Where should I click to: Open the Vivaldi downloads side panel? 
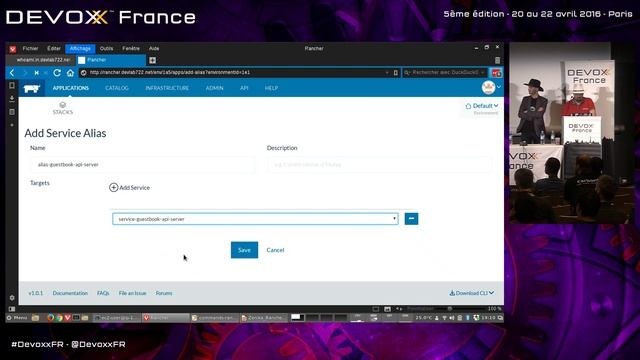(x=12, y=98)
